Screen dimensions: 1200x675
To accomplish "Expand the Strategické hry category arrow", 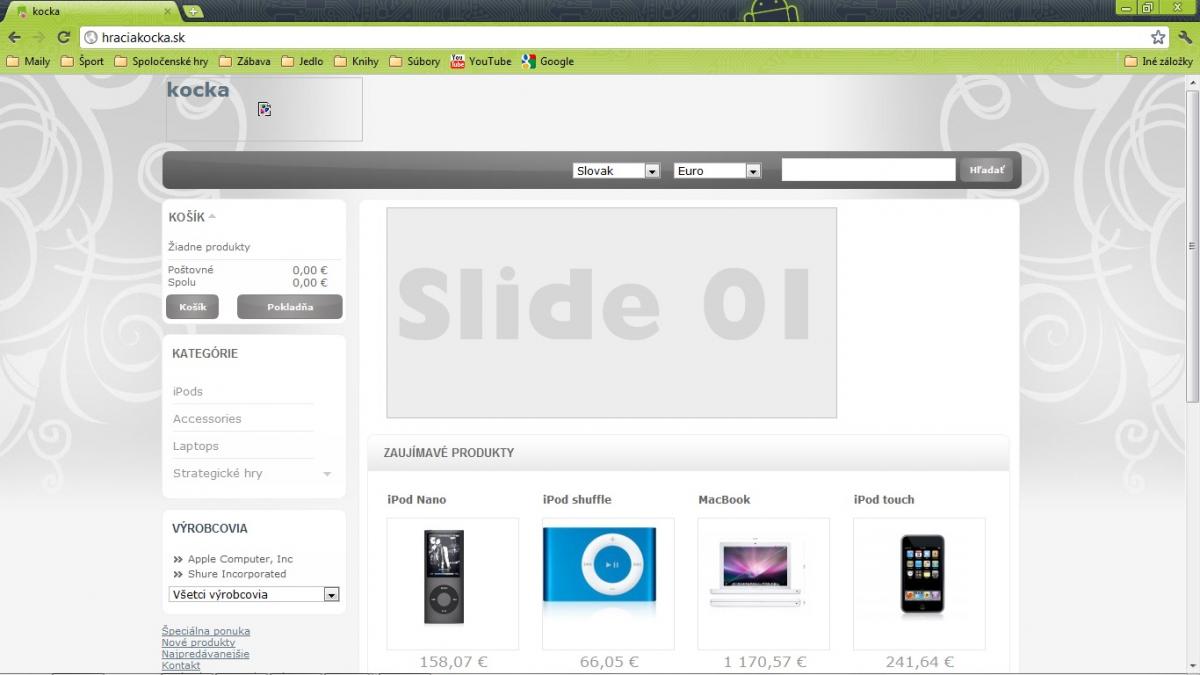I will 327,474.
